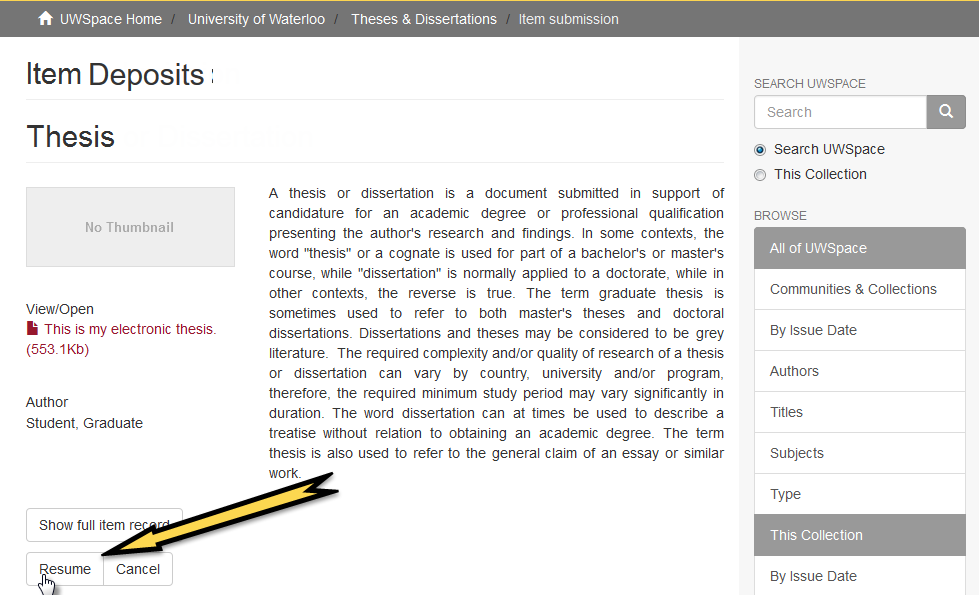Select the This Collection radio button
This screenshot has height=595, width=979.
759,174
